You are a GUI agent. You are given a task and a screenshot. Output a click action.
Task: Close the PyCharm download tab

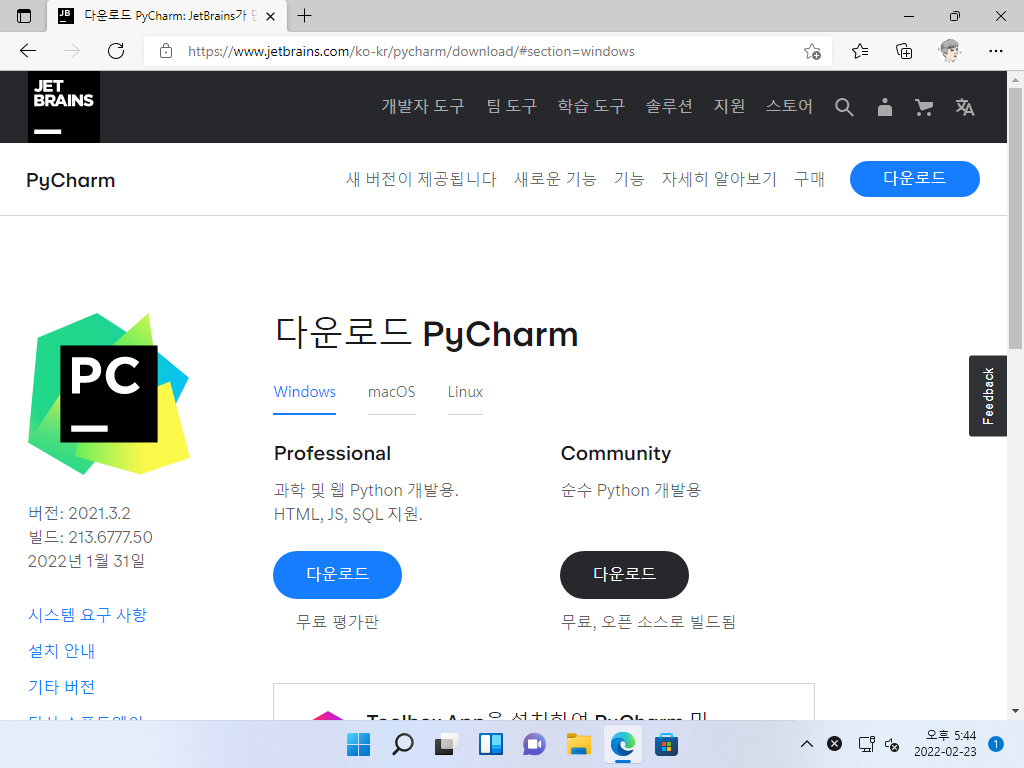point(270,16)
